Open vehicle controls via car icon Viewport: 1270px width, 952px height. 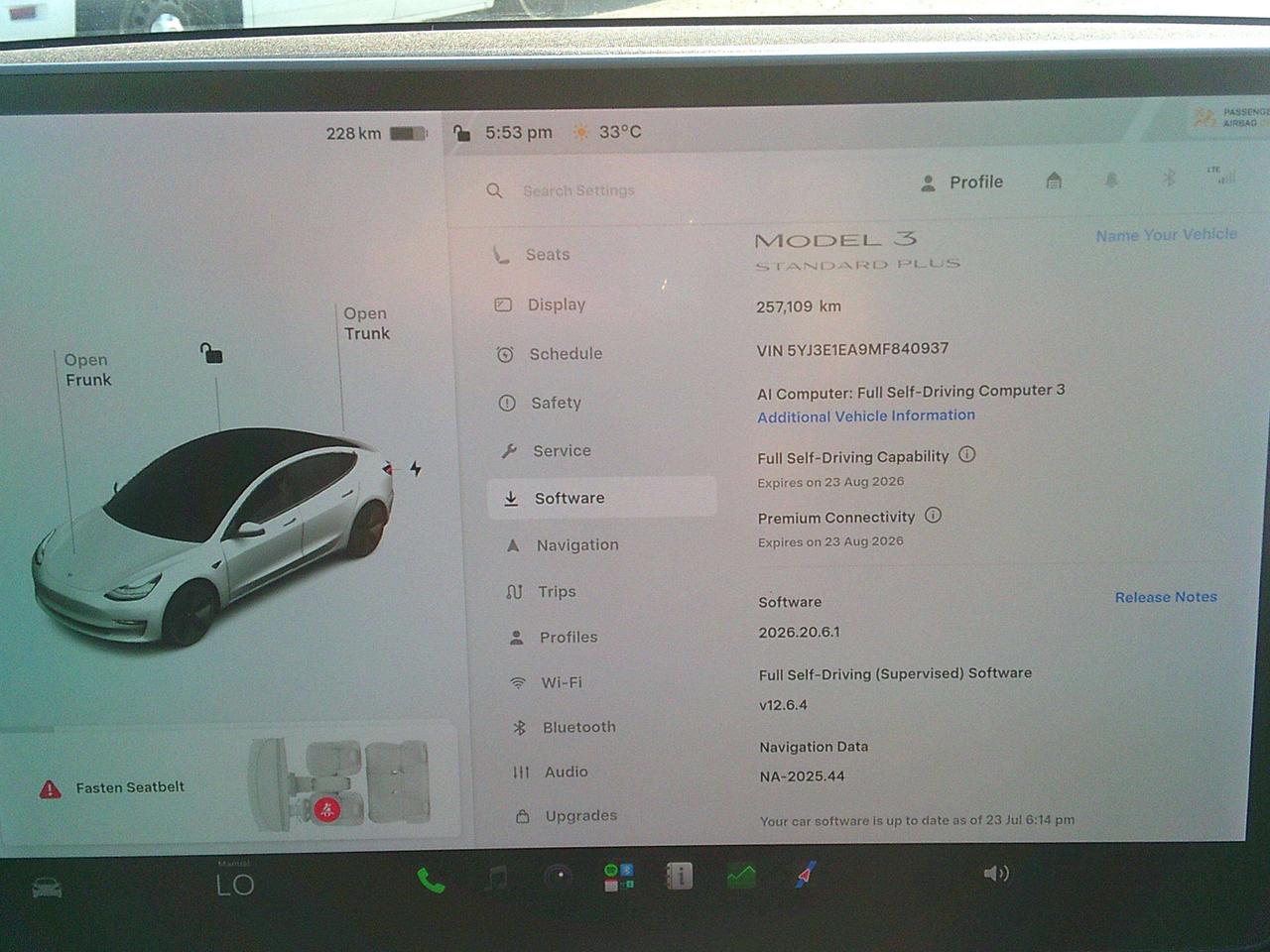[x=47, y=887]
